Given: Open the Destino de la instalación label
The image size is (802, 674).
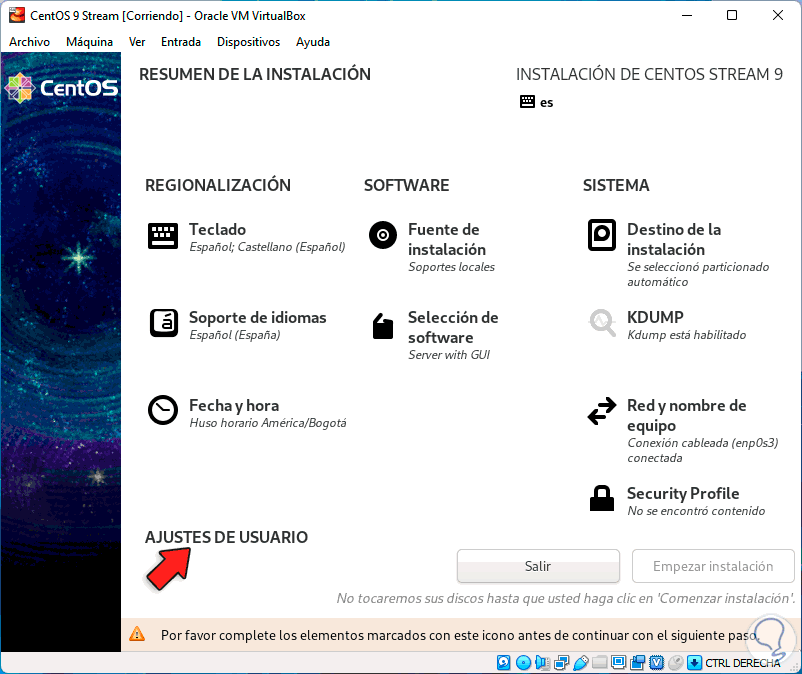Looking at the screenshot, I should (674, 239).
